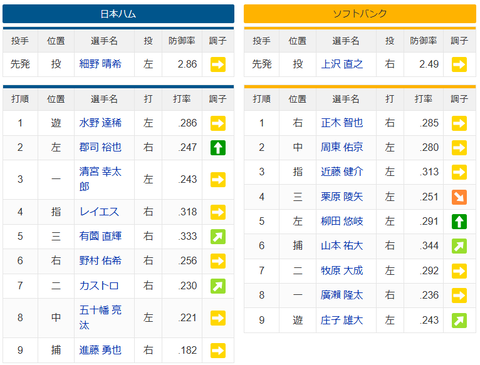
Task: Select batting average .291
Action: pos(430,221)
